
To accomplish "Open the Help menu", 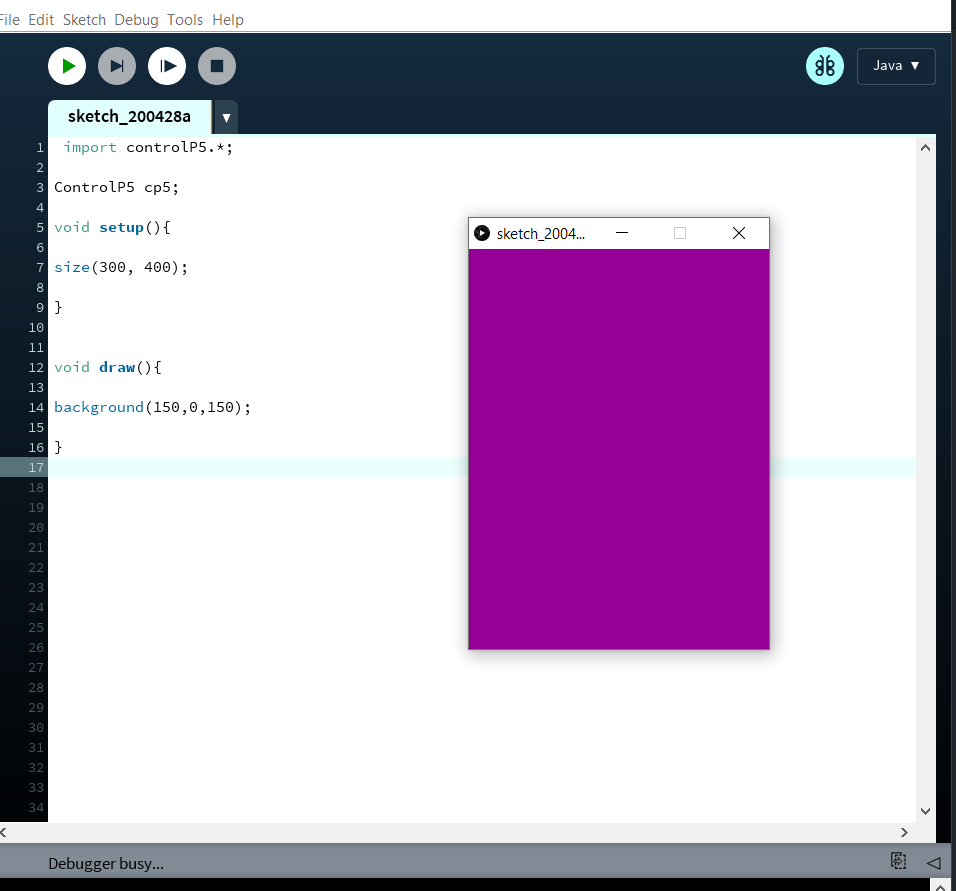I will point(227,20).
